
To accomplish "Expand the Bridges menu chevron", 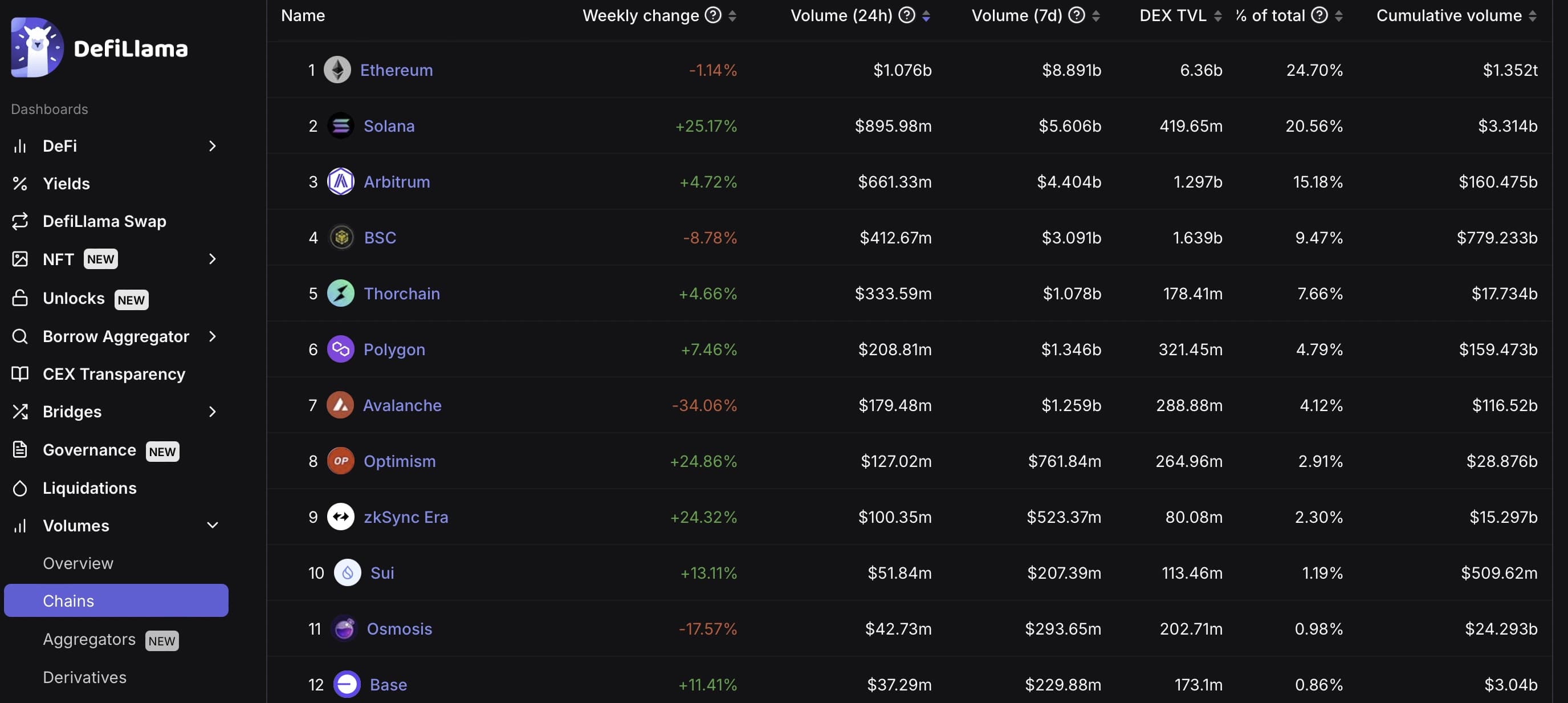I will [213, 412].
